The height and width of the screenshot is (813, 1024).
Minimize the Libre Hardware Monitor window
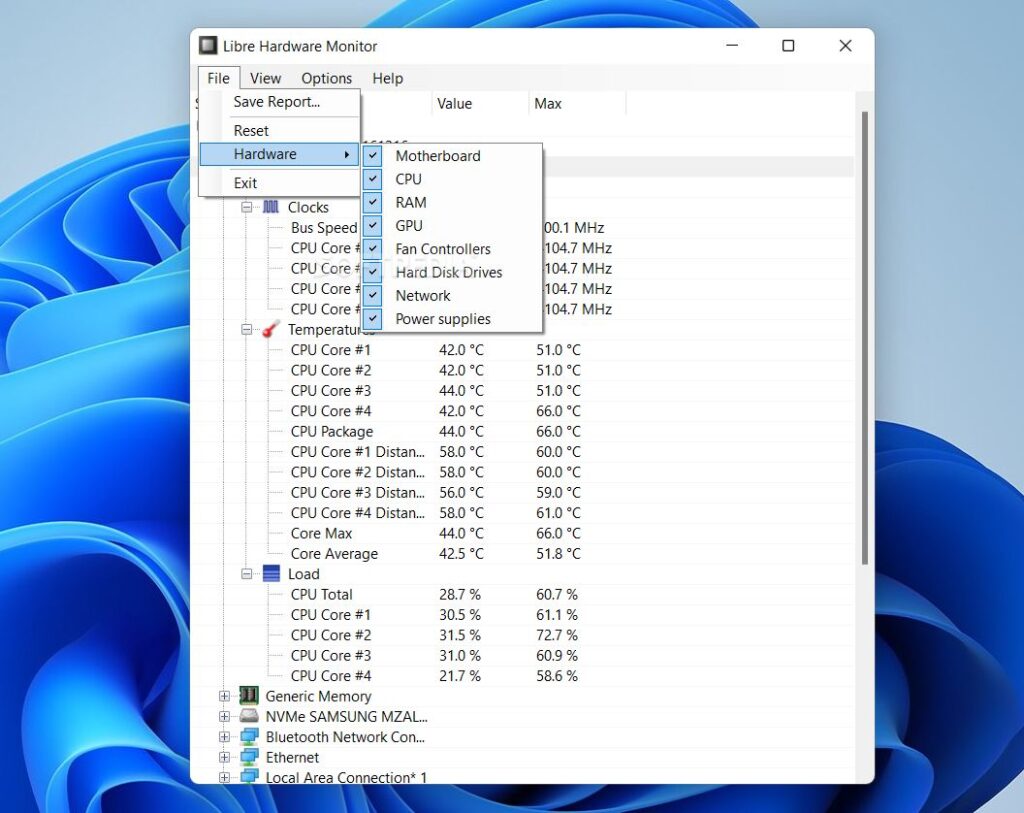pyautogui.click(x=732, y=46)
